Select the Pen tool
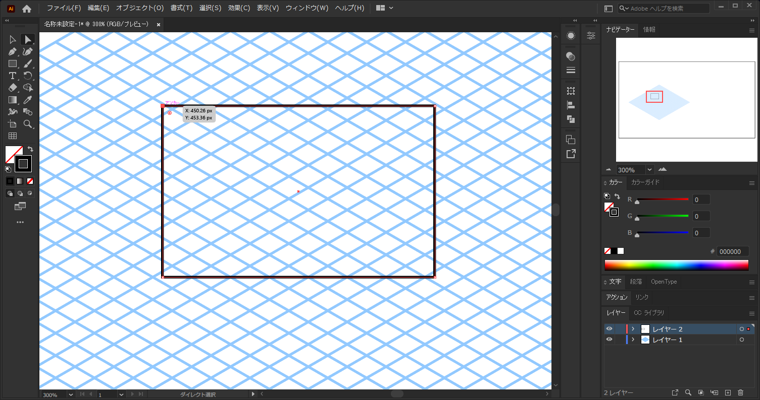 13,52
